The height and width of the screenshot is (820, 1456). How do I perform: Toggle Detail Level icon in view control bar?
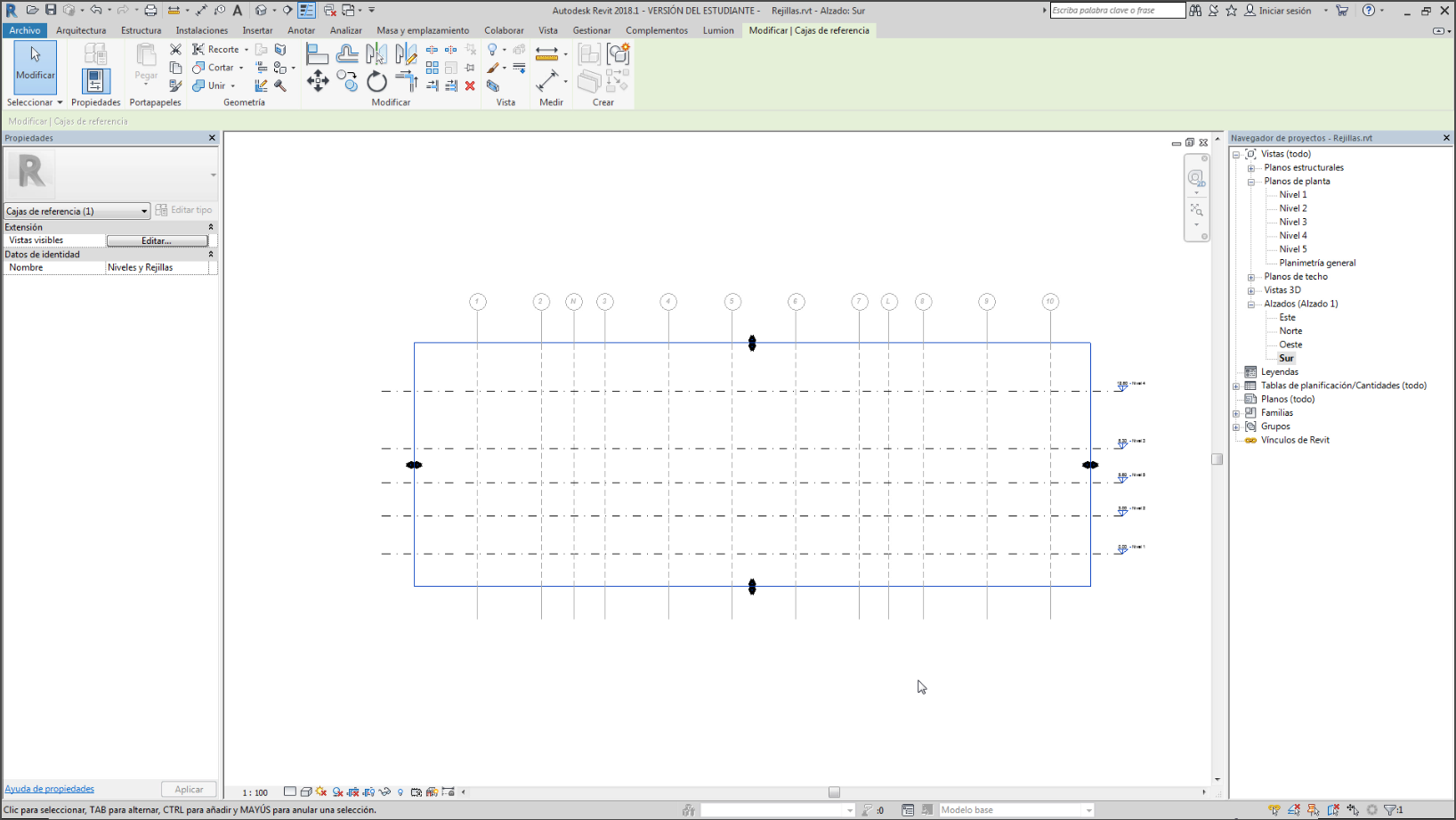click(290, 792)
